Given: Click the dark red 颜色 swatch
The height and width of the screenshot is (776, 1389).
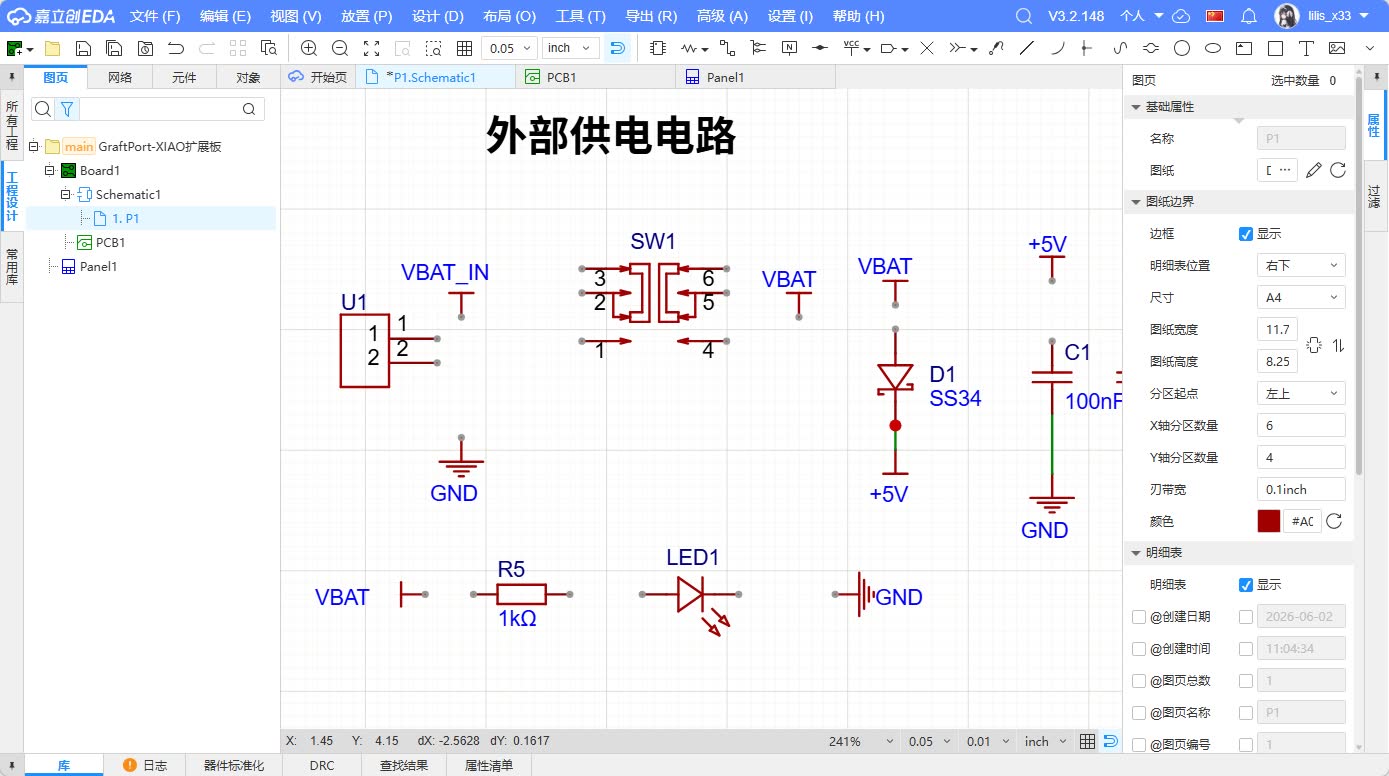Looking at the screenshot, I should [x=1268, y=521].
